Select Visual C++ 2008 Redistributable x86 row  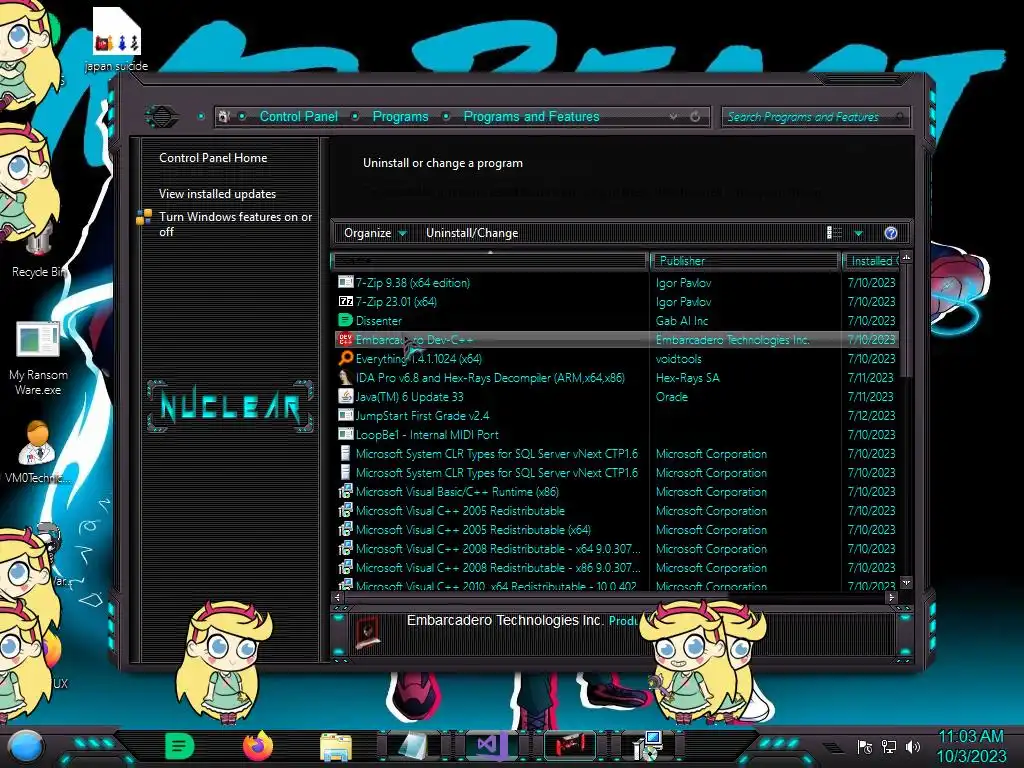616,567
